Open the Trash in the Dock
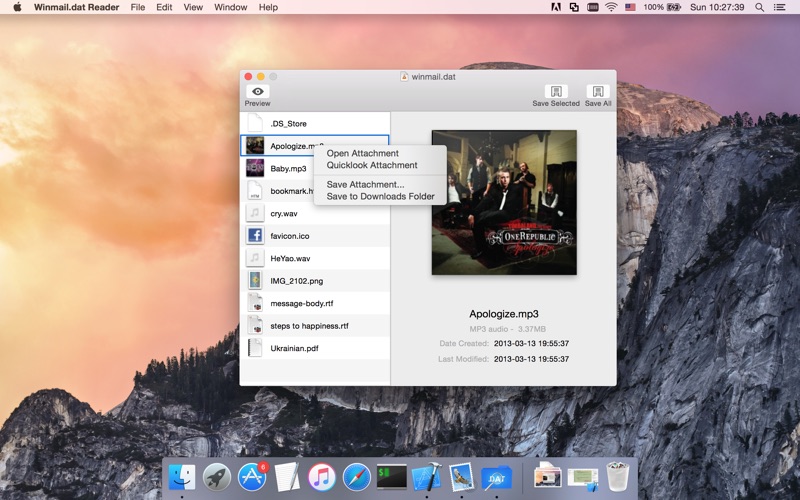The height and width of the screenshot is (500, 800). 618,476
